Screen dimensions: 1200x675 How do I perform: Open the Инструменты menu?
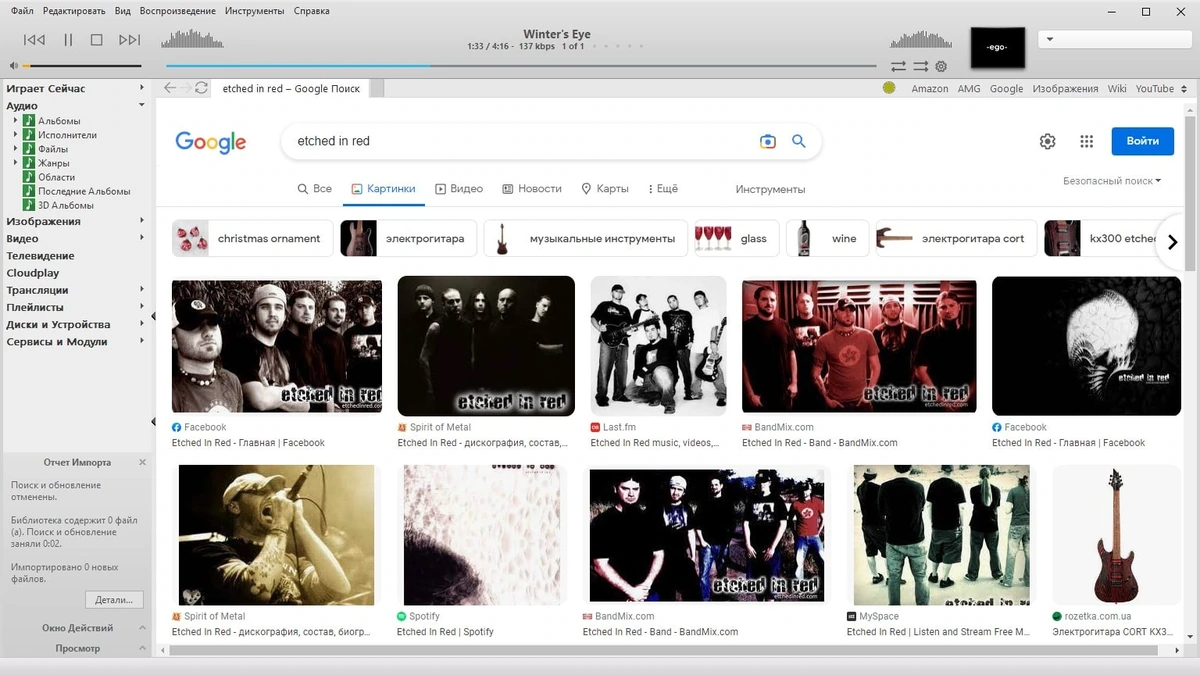click(x=254, y=11)
